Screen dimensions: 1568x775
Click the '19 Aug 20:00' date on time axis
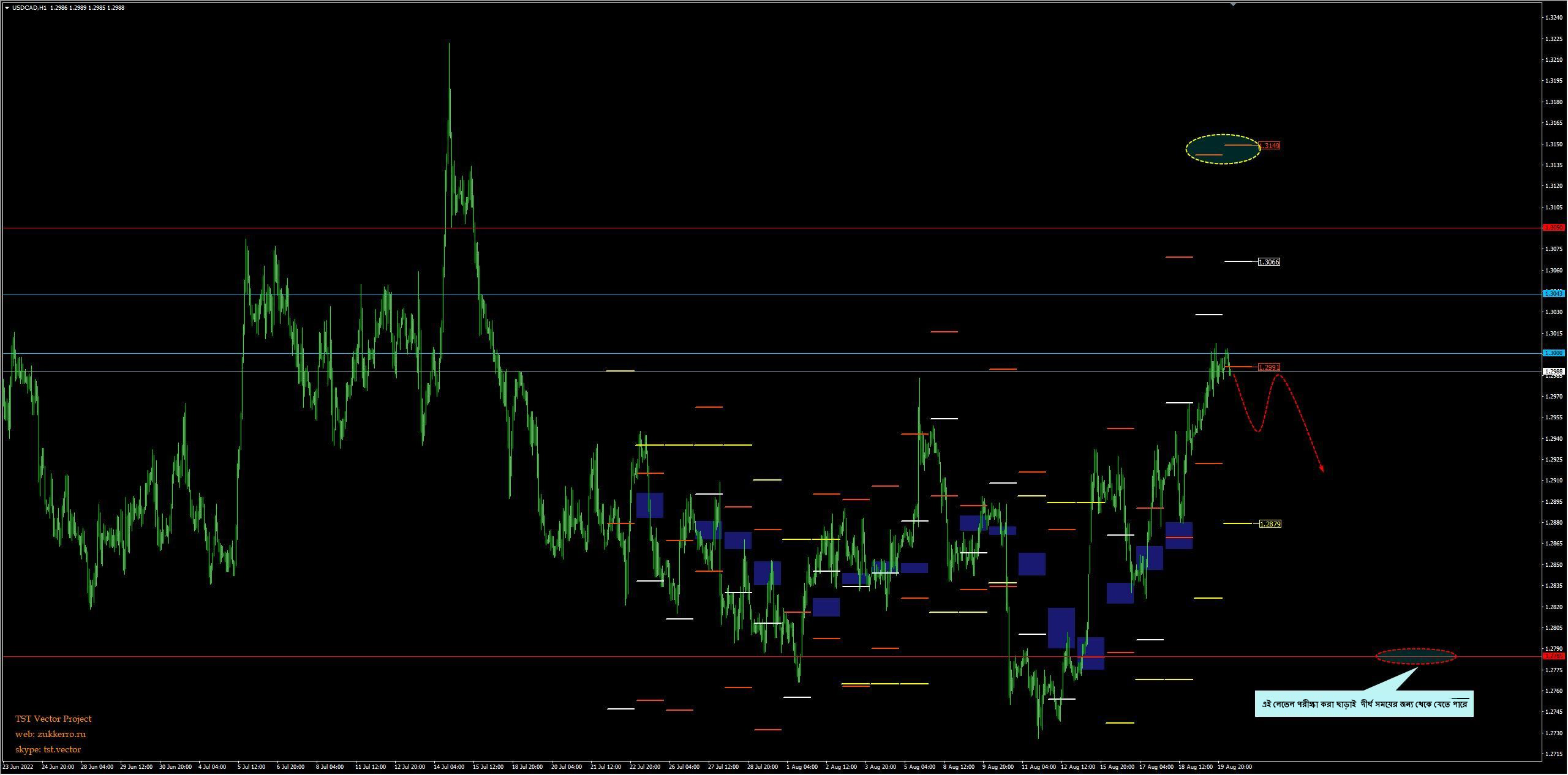[1234, 766]
